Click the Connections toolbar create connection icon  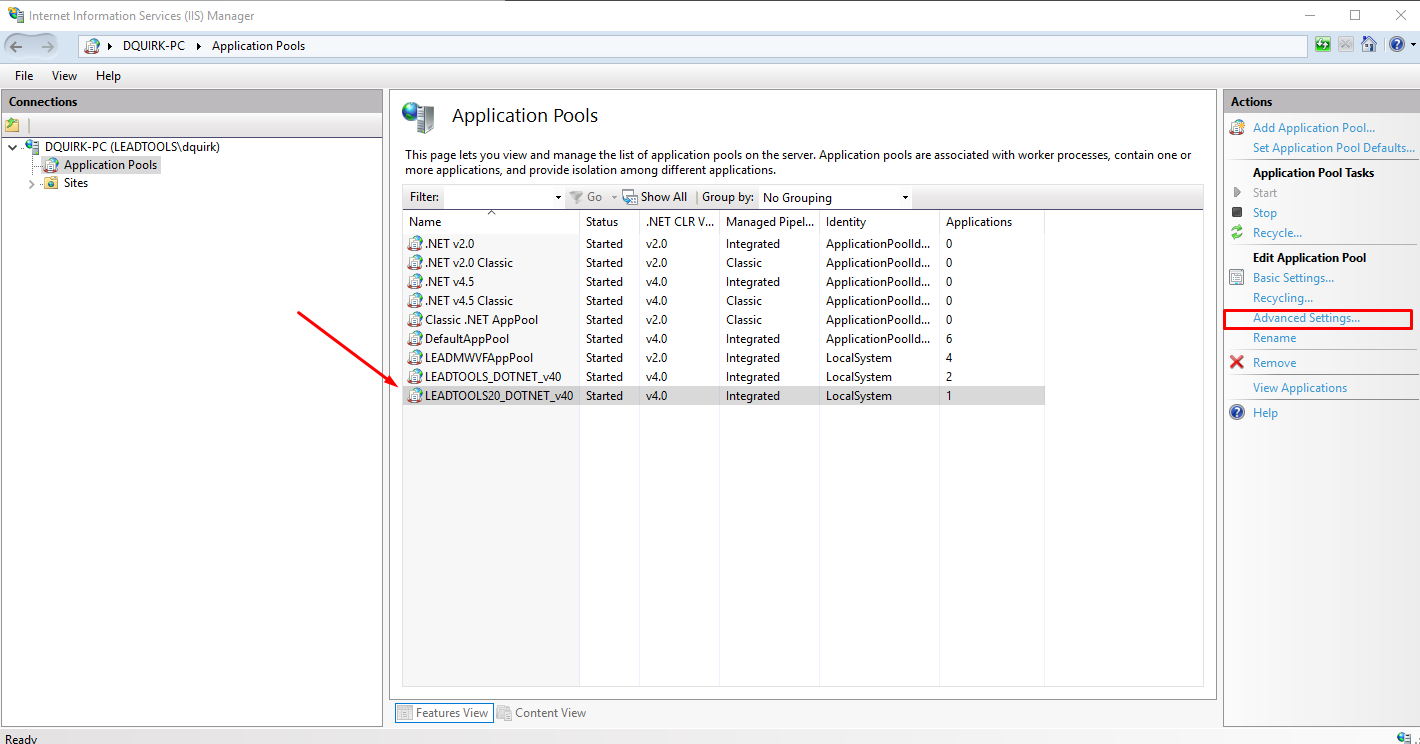click(13, 125)
